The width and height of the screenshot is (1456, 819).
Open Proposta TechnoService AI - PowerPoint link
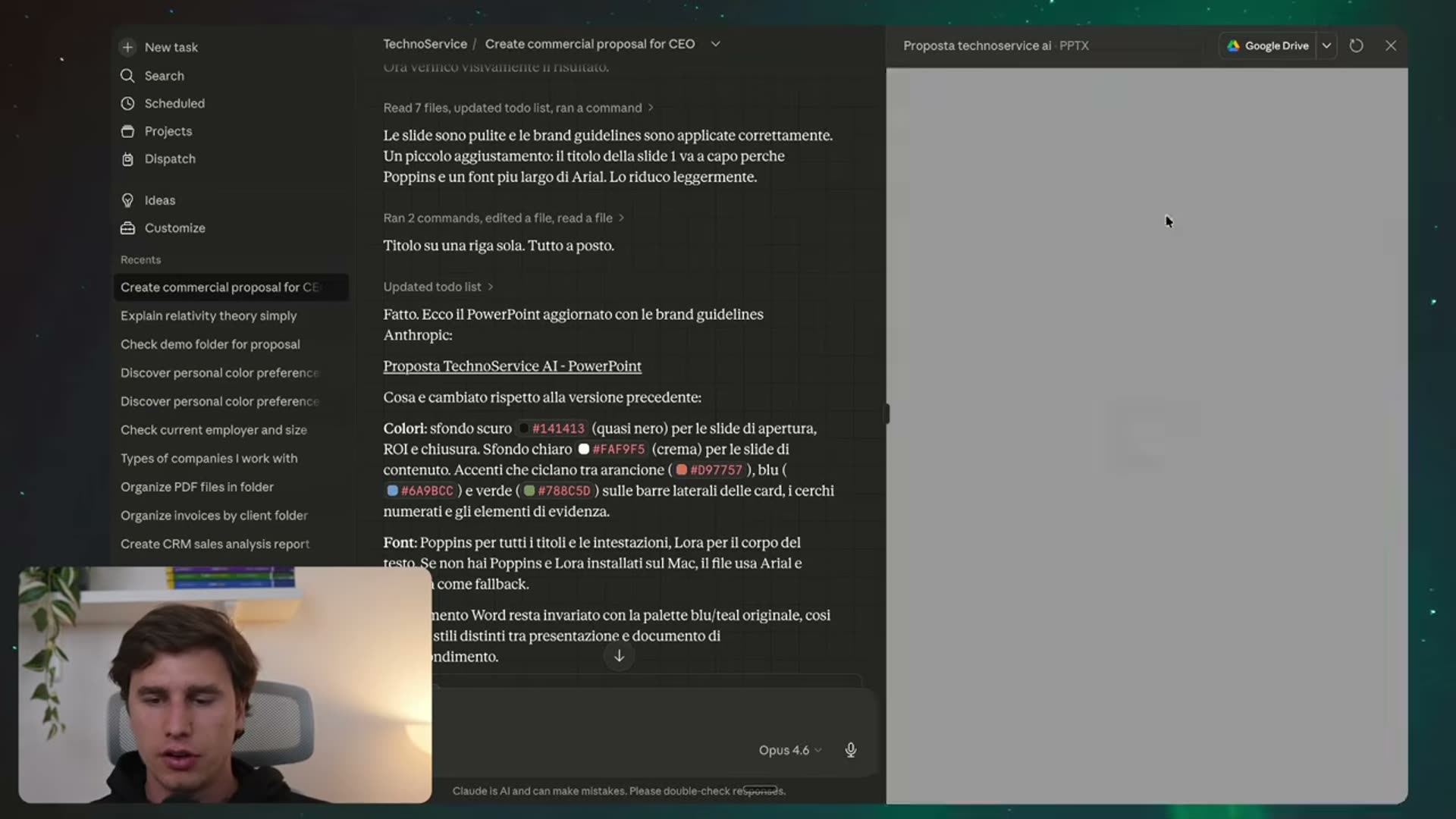(512, 366)
